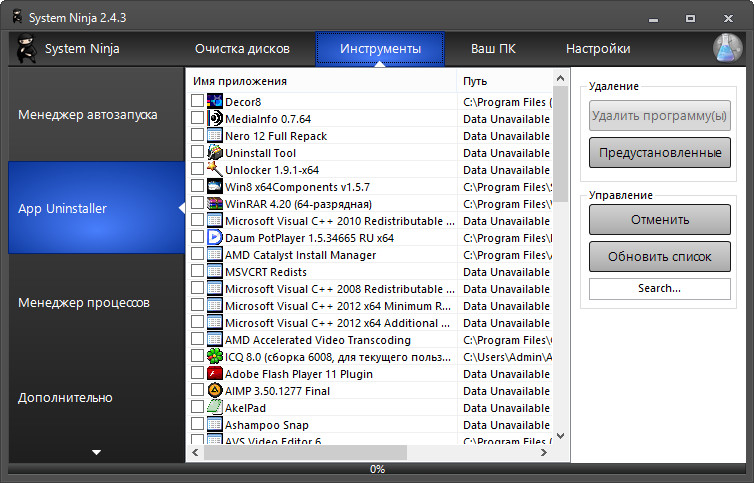Click the AIMP 3.50.1277 Final icon

[214, 391]
